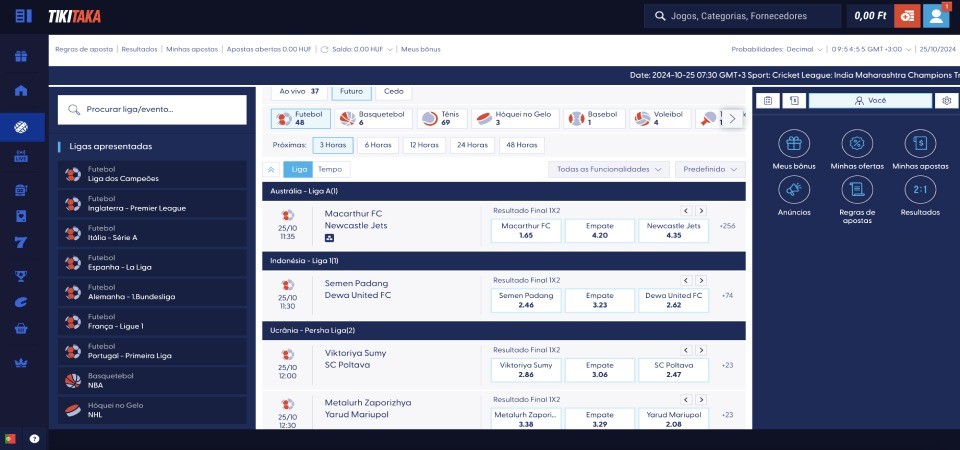
Task: Open the help question mark icon
Action: coord(35,438)
